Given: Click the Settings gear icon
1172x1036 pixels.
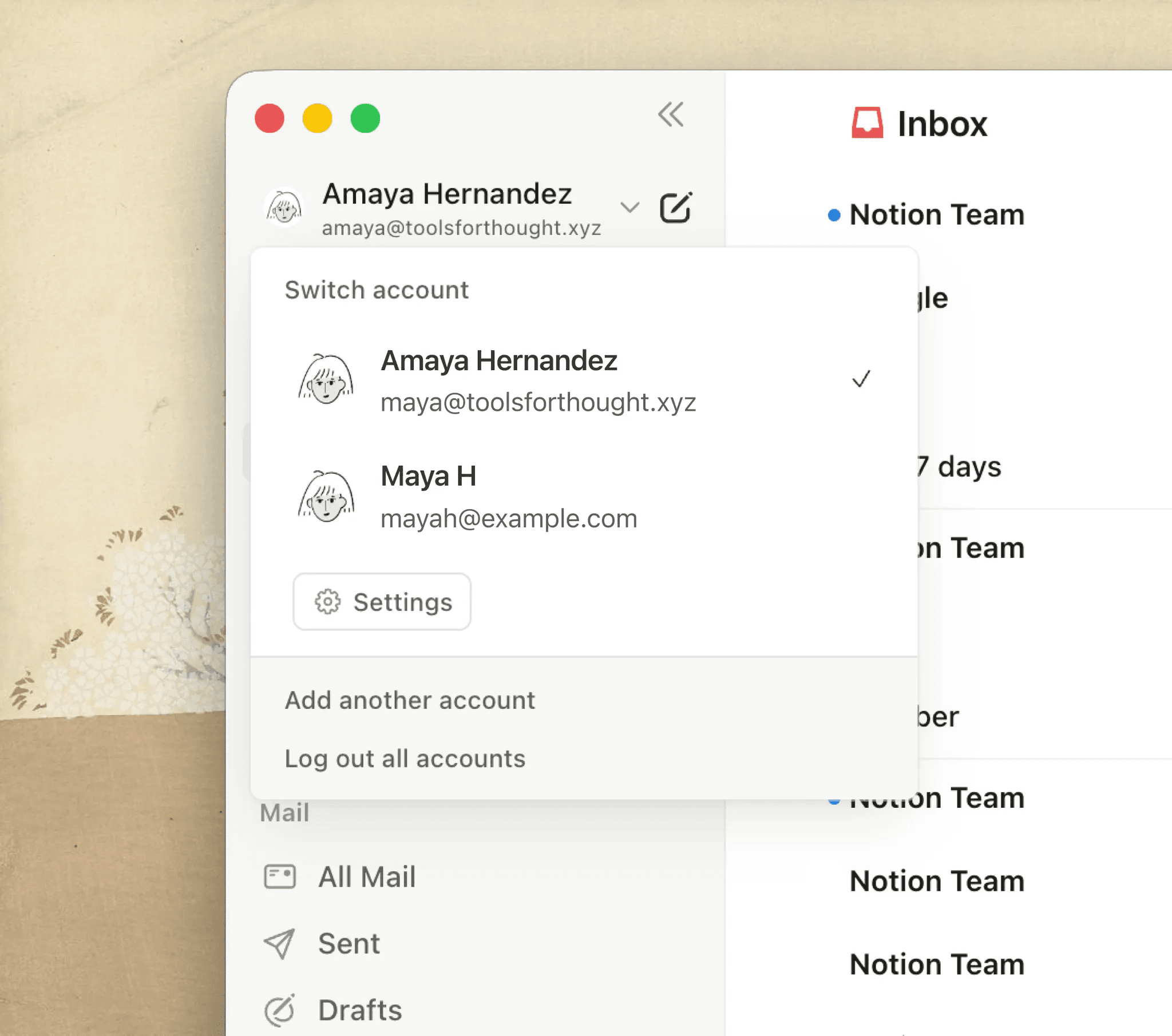Looking at the screenshot, I should pos(328,602).
